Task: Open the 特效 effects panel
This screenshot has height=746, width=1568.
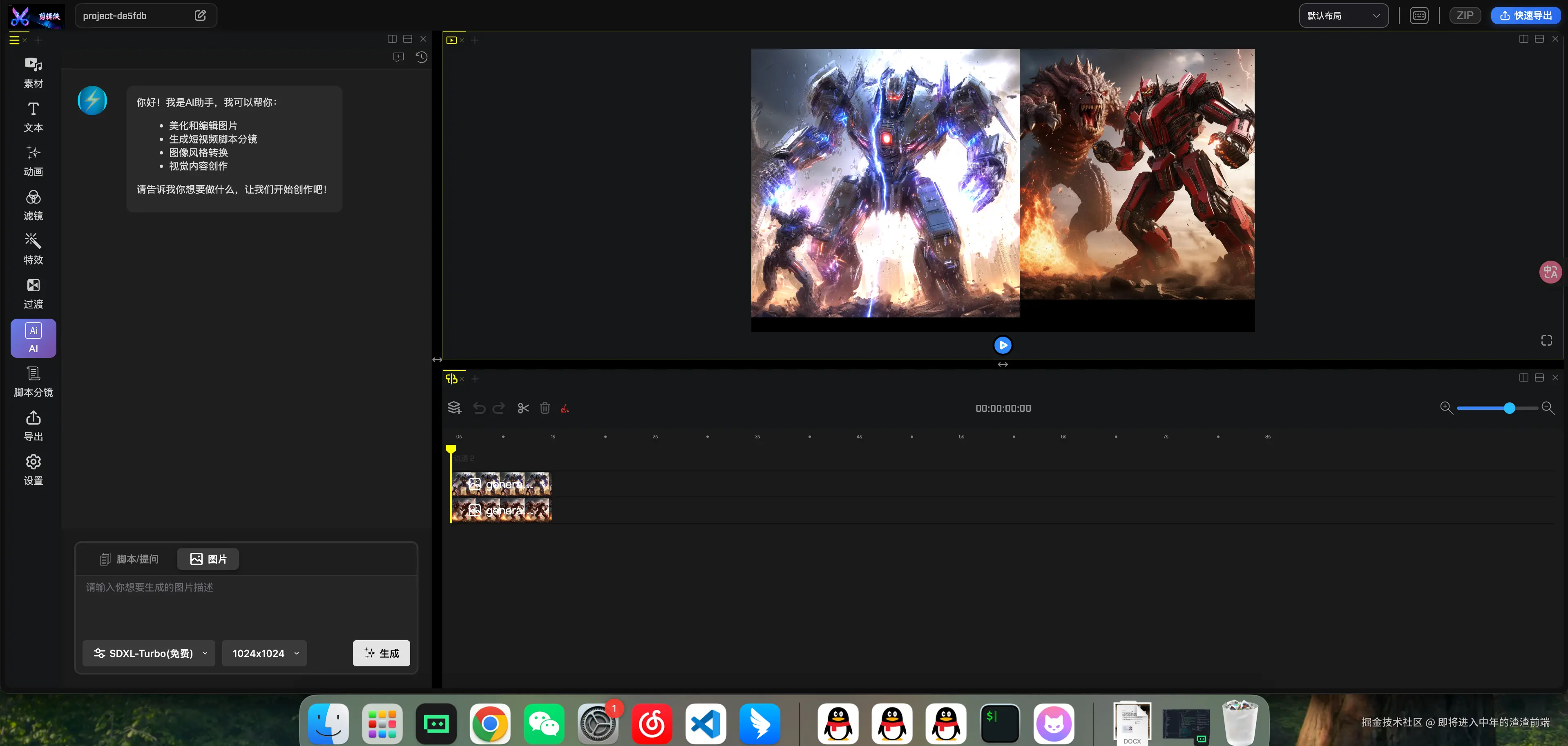Action: [x=33, y=248]
